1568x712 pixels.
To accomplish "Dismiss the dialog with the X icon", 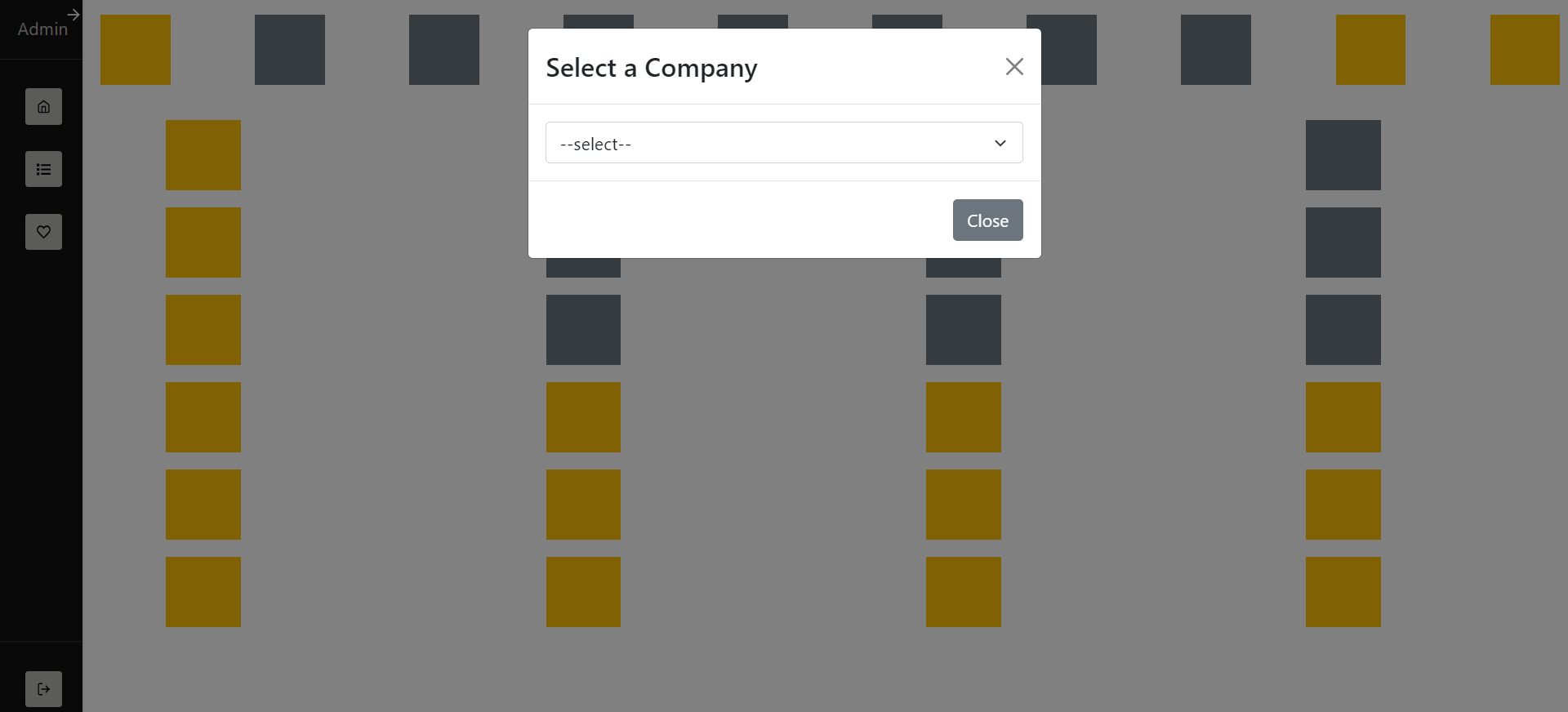I will pos(1013,66).
